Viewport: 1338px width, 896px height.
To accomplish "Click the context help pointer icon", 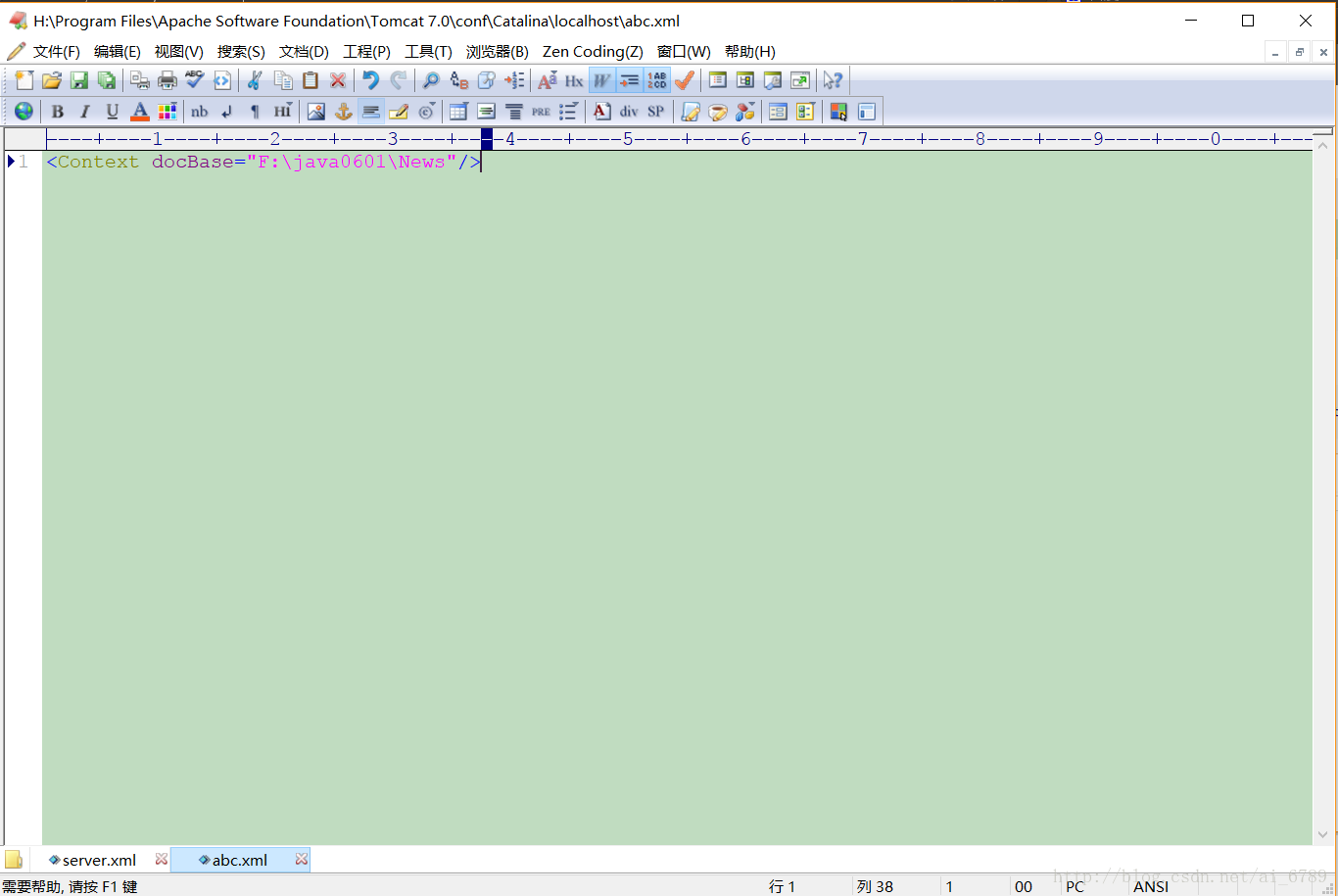I will coord(834,80).
